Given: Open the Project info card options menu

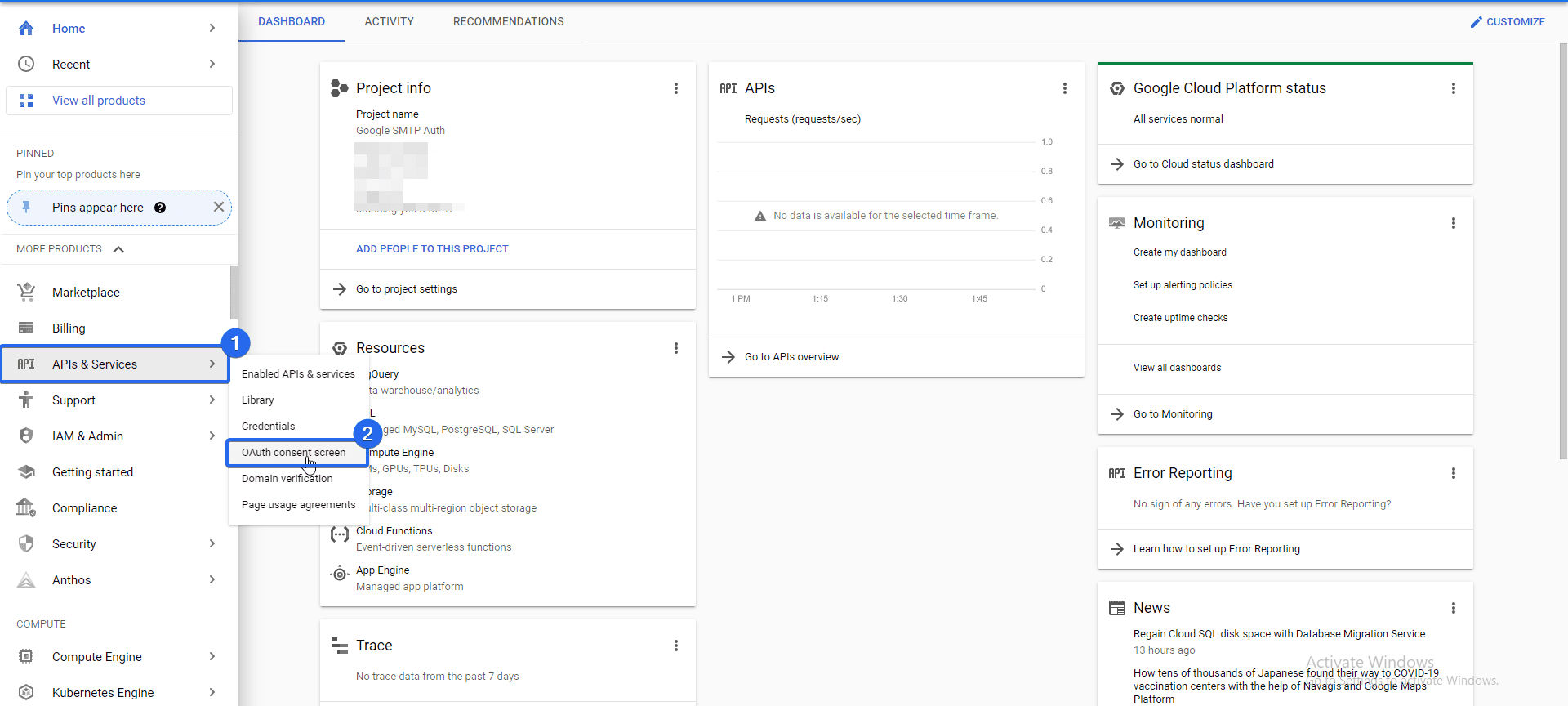Looking at the screenshot, I should pos(676,88).
